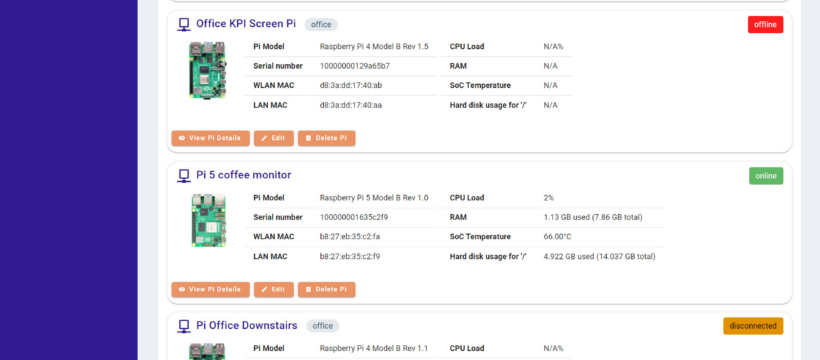Click LAN MAC b8:27:eb:35:c2:f9

point(350,256)
